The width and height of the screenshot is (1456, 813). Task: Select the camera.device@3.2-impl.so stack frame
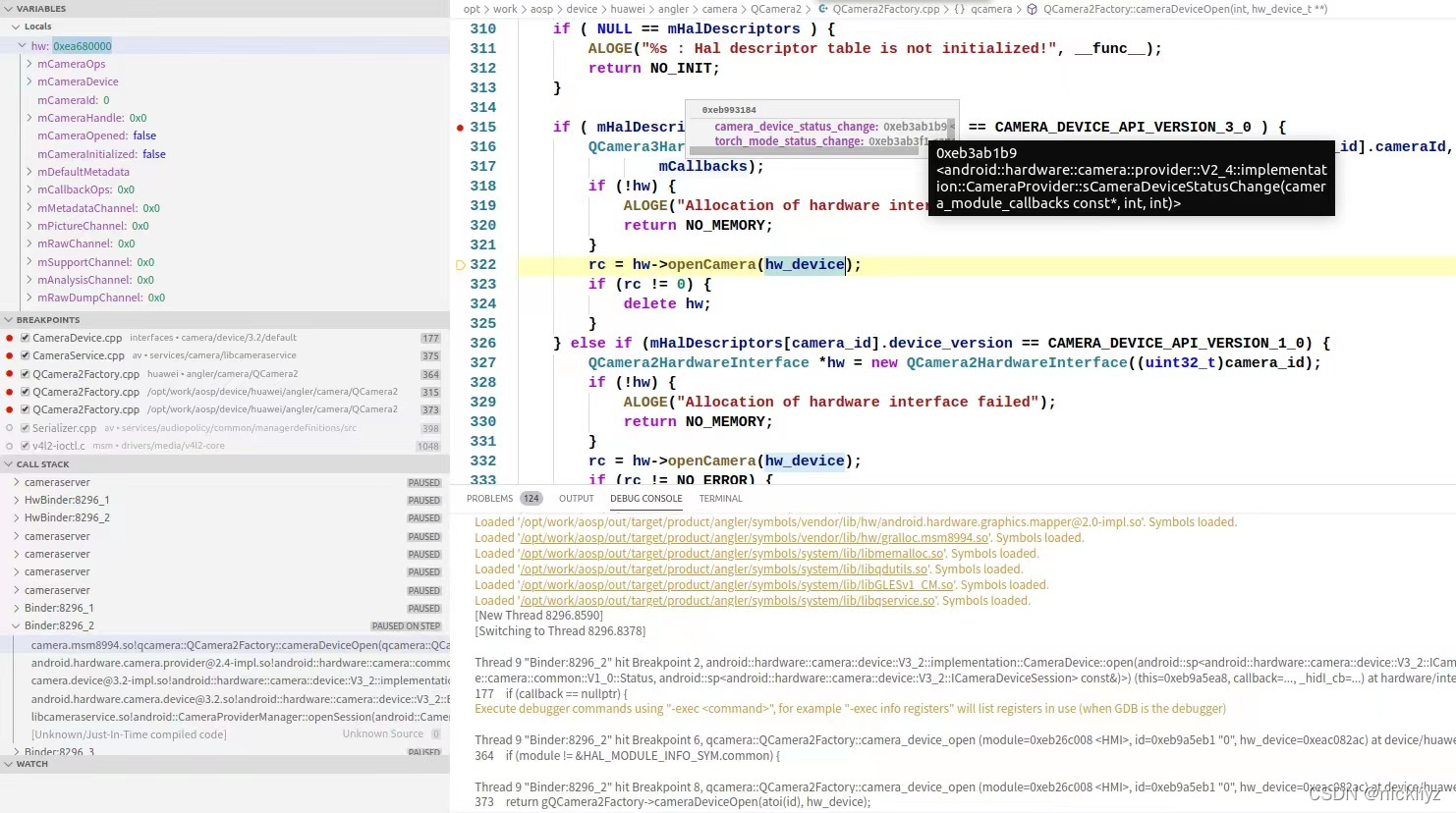pyautogui.click(x=225, y=680)
